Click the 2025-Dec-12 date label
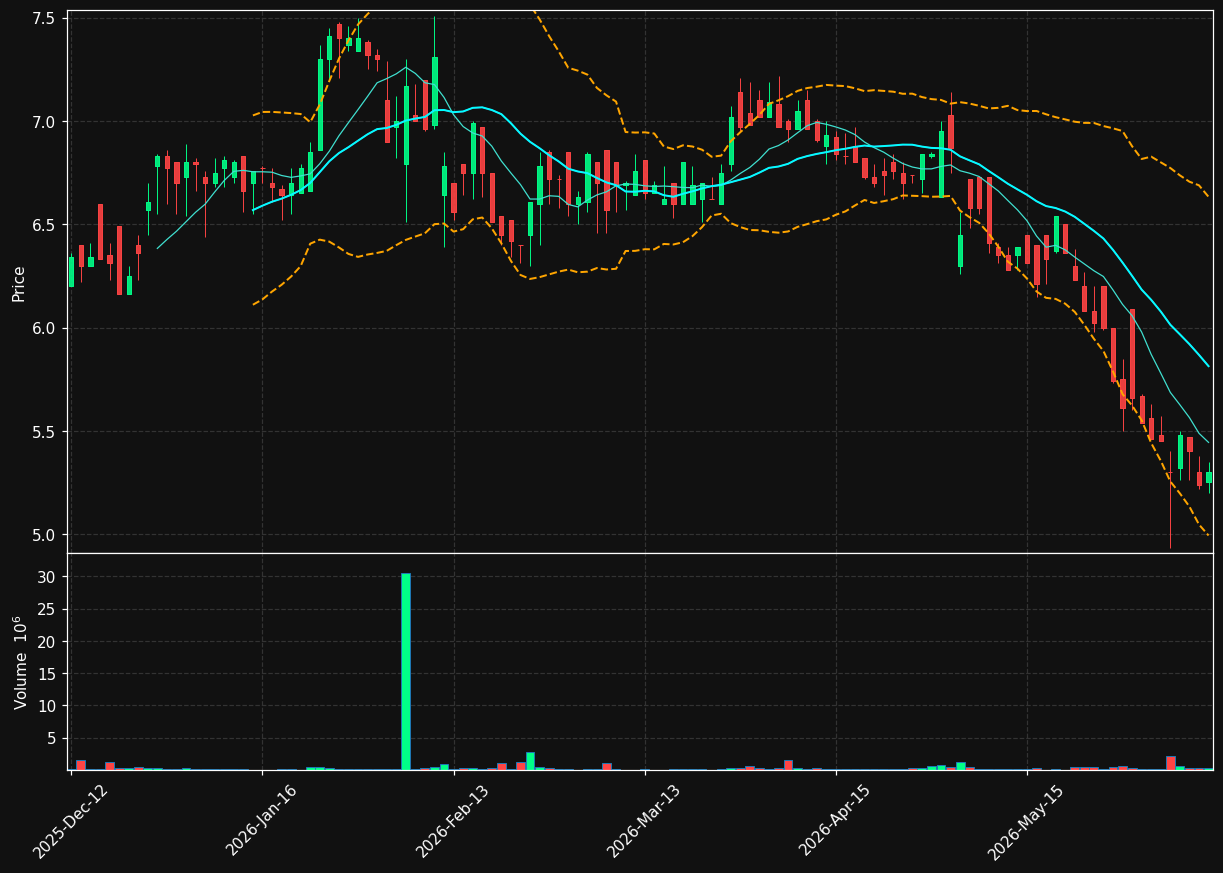 click(x=70, y=821)
